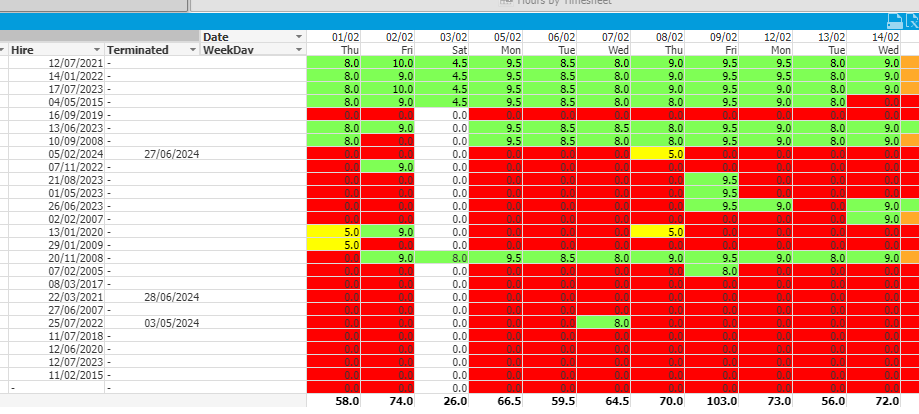Click the 8.0 Saturday cell in the 20/11/2008 row

[442, 257]
